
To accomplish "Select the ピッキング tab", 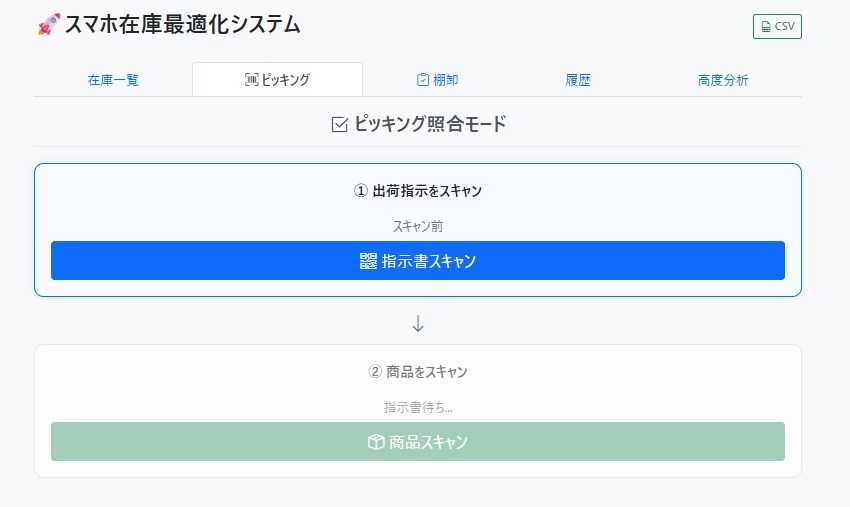I will (x=277, y=80).
